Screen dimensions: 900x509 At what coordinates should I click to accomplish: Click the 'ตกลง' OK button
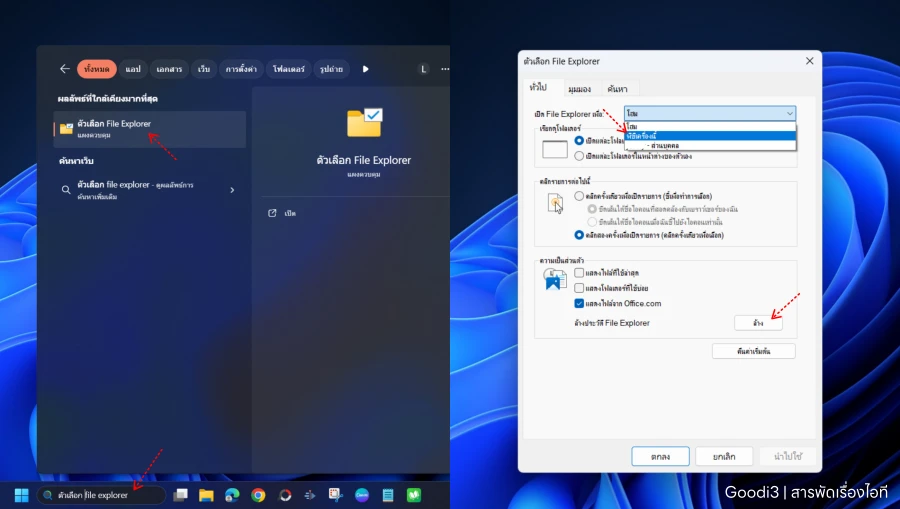[x=660, y=456]
